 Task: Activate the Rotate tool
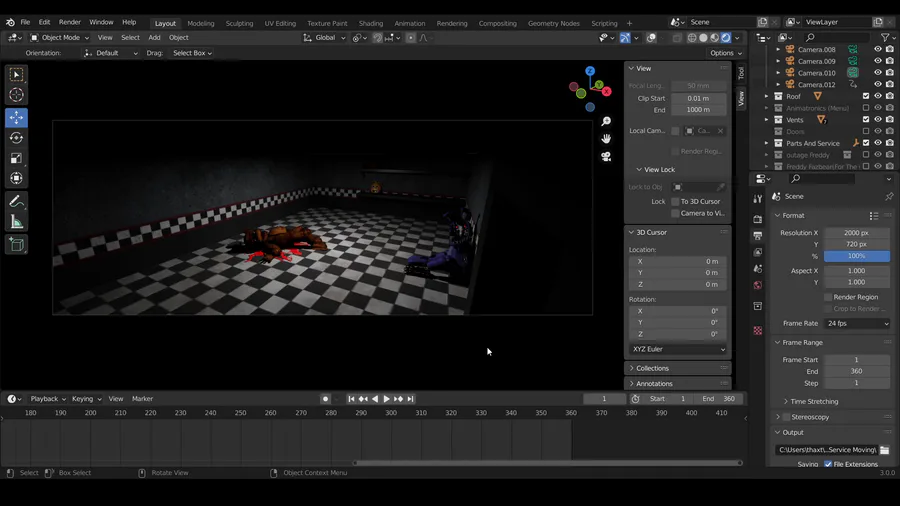[16, 138]
